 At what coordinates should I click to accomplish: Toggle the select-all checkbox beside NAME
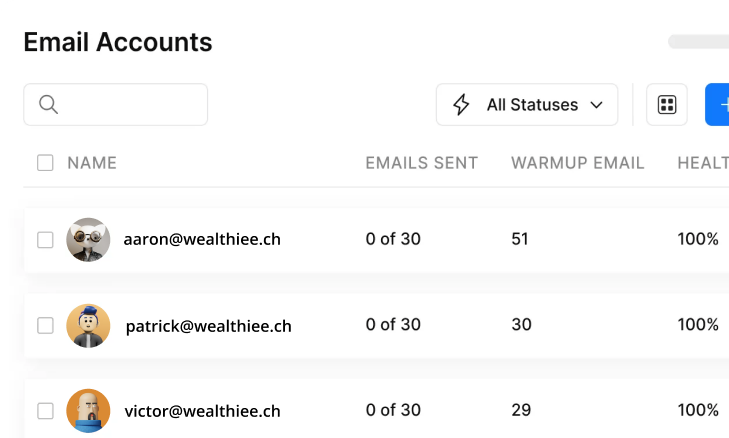pyautogui.click(x=45, y=163)
